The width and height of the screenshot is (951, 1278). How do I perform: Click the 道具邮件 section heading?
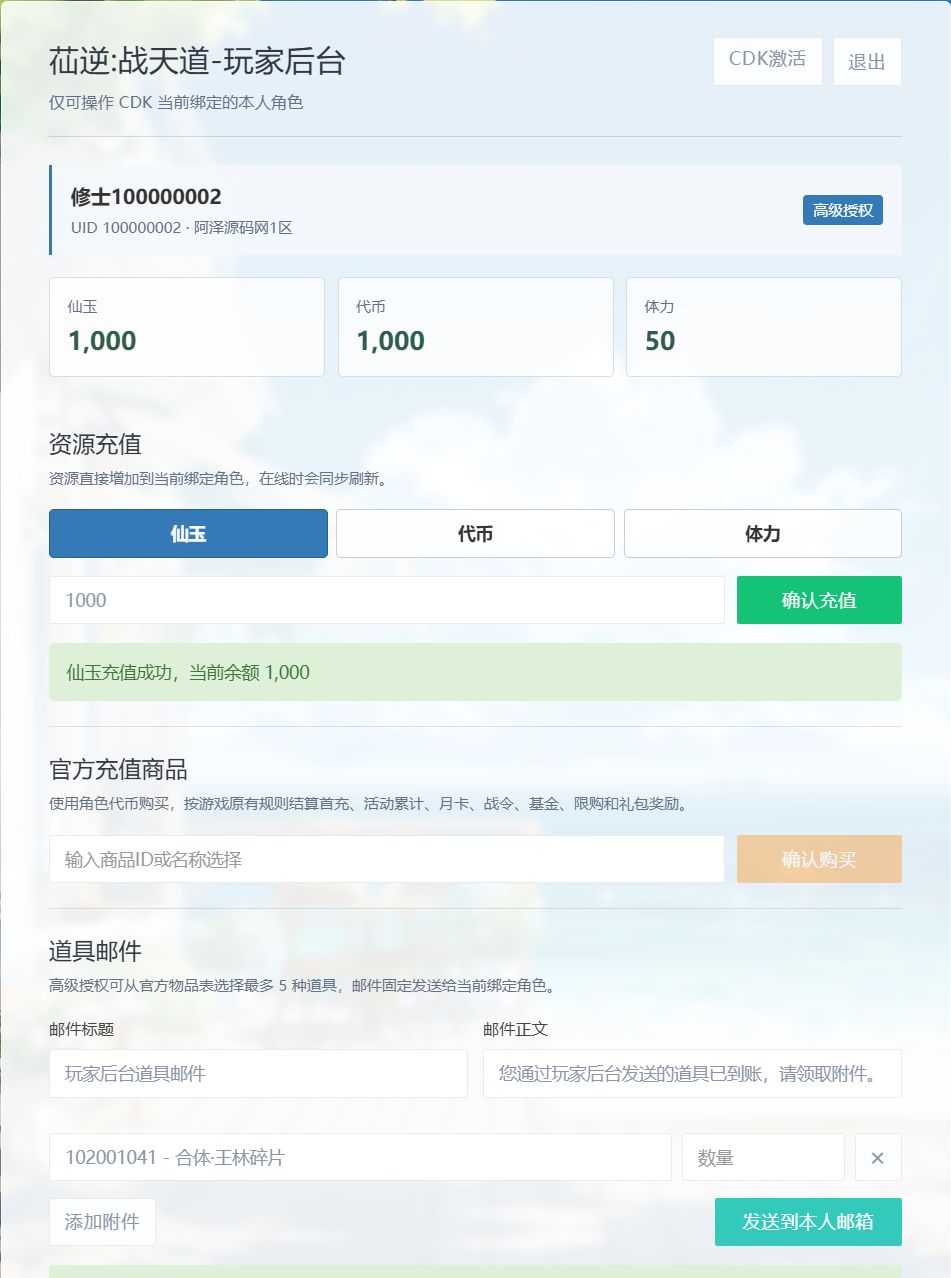96,951
